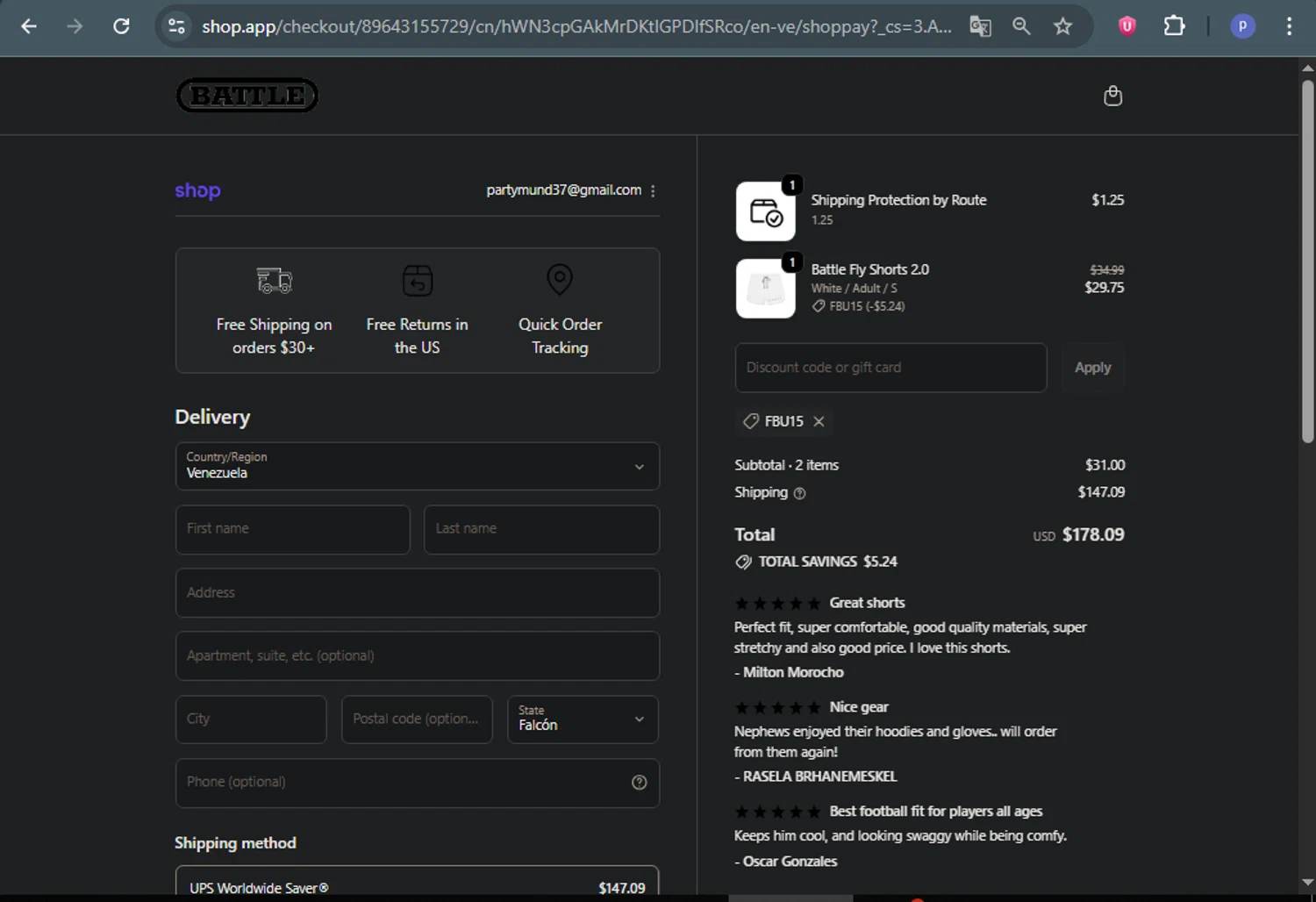
Task: Open the State dropdown showing Falcón
Action: click(583, 719)
